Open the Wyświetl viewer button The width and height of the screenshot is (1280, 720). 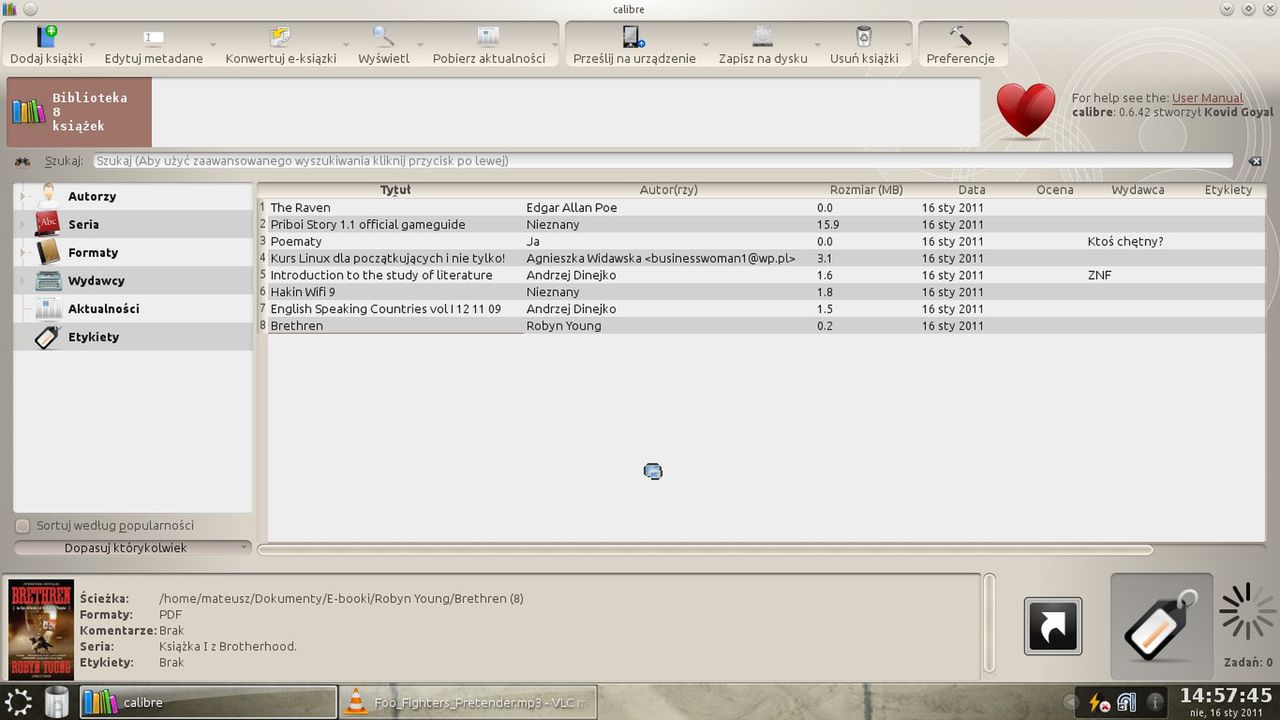(x=384, y=45)
